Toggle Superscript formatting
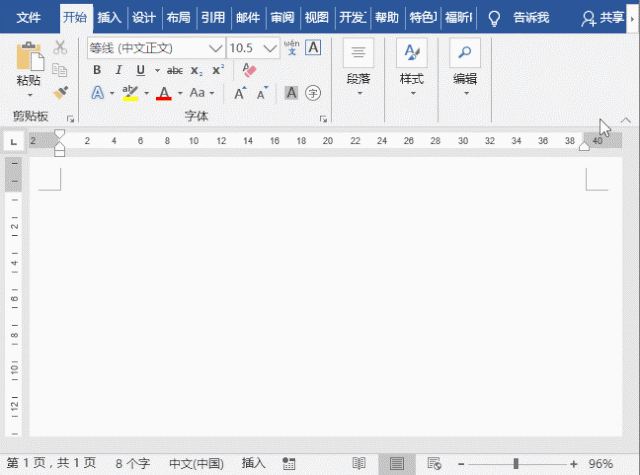 click(218, 70)
